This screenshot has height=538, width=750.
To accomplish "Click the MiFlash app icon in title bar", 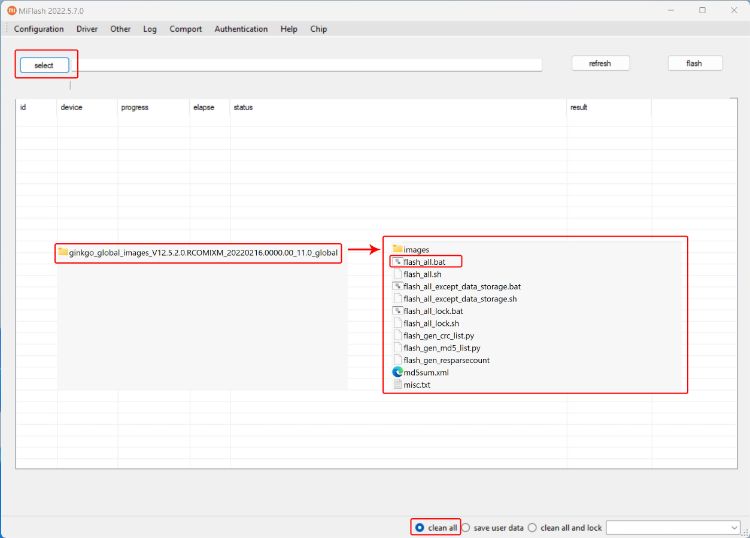I will 11,10.
